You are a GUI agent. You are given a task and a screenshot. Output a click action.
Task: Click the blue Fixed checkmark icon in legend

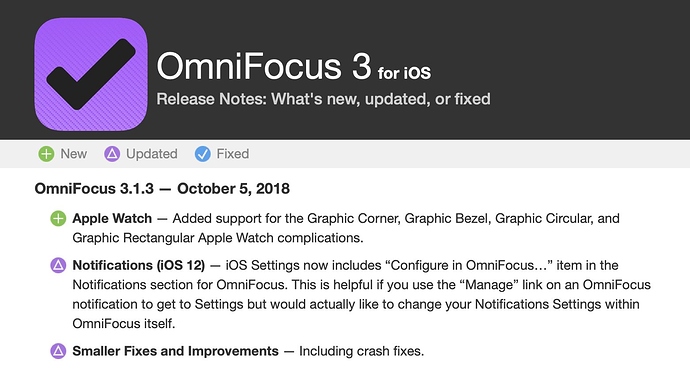202,154
